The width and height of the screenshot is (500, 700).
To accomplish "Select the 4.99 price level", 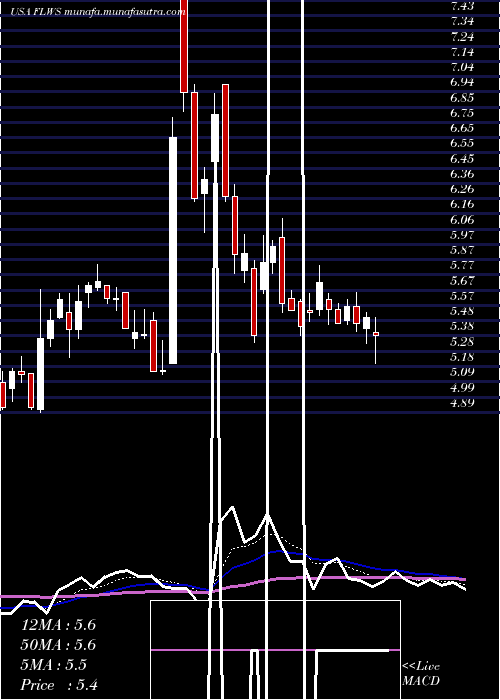I will coord(462,388).
